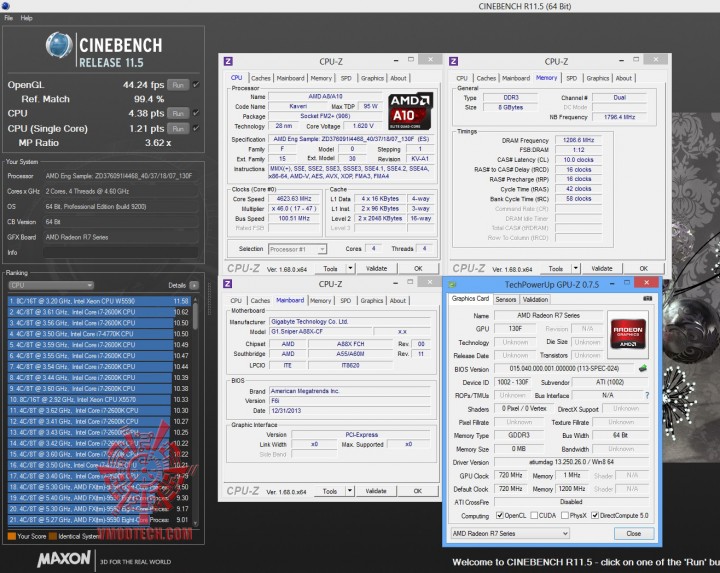Viewport: 720px width, 573px height.
Task: Open the Help menu in Cinebench
Action: coord(27,18)
